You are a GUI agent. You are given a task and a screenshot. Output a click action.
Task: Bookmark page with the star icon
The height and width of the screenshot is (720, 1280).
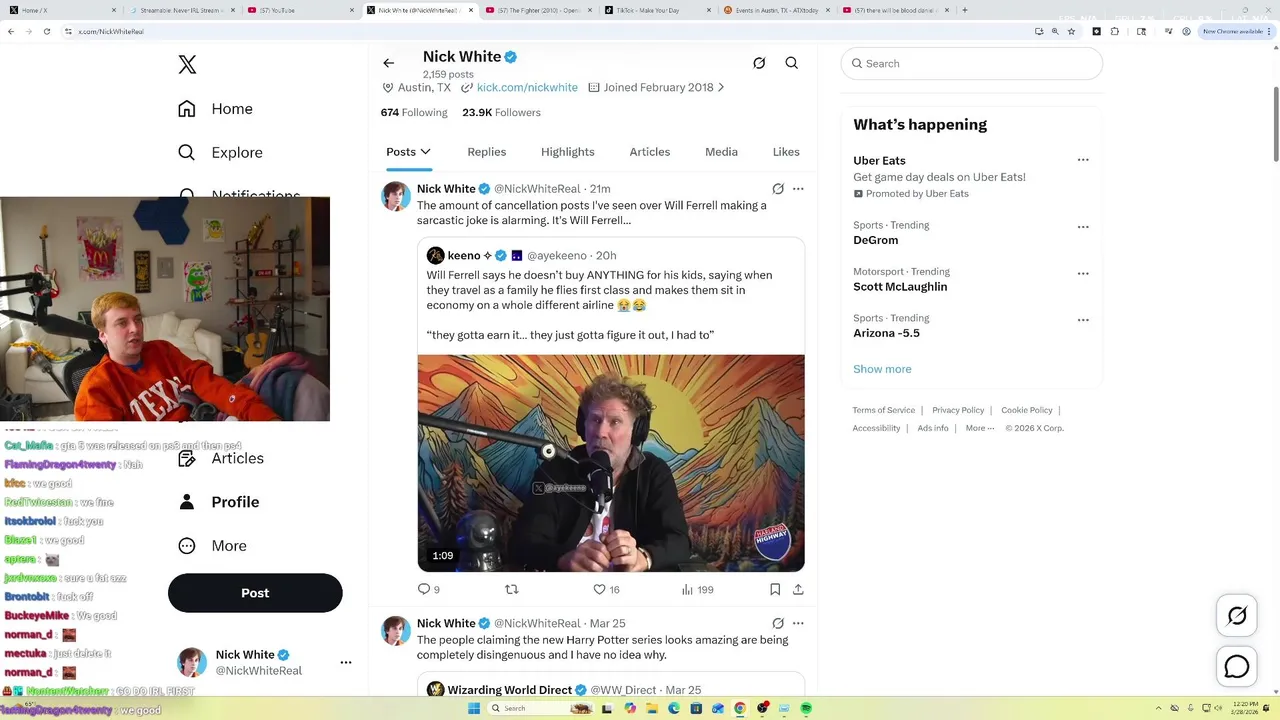click(1071, 32)
